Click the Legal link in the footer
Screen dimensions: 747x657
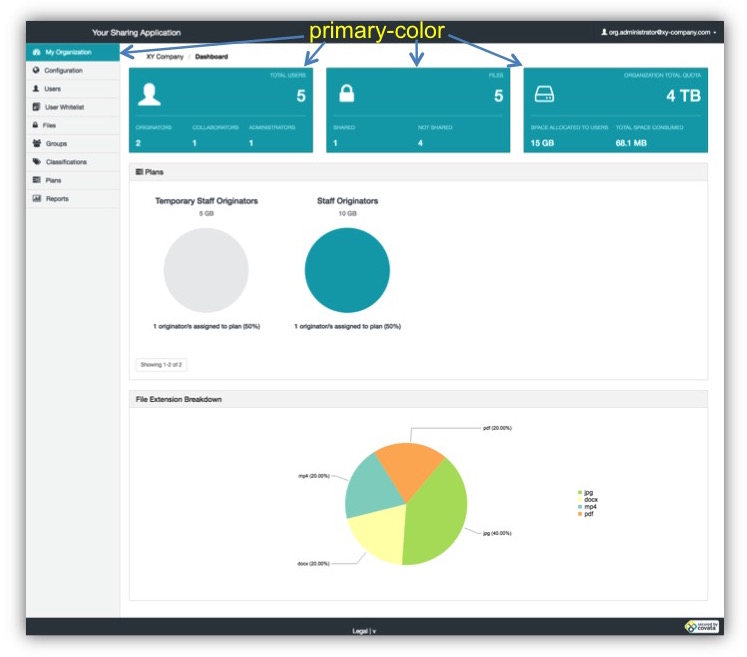pyautogui.click(x=360, y=631)
